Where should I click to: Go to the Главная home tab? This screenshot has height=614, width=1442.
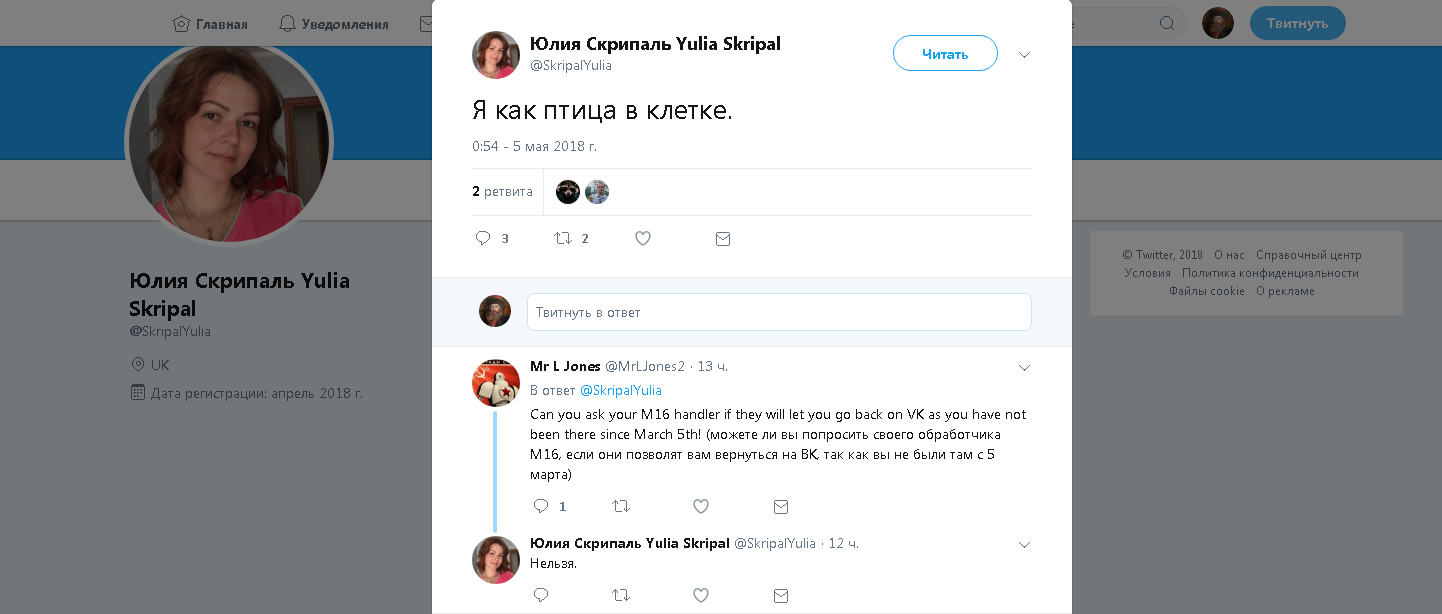[210, 23]
